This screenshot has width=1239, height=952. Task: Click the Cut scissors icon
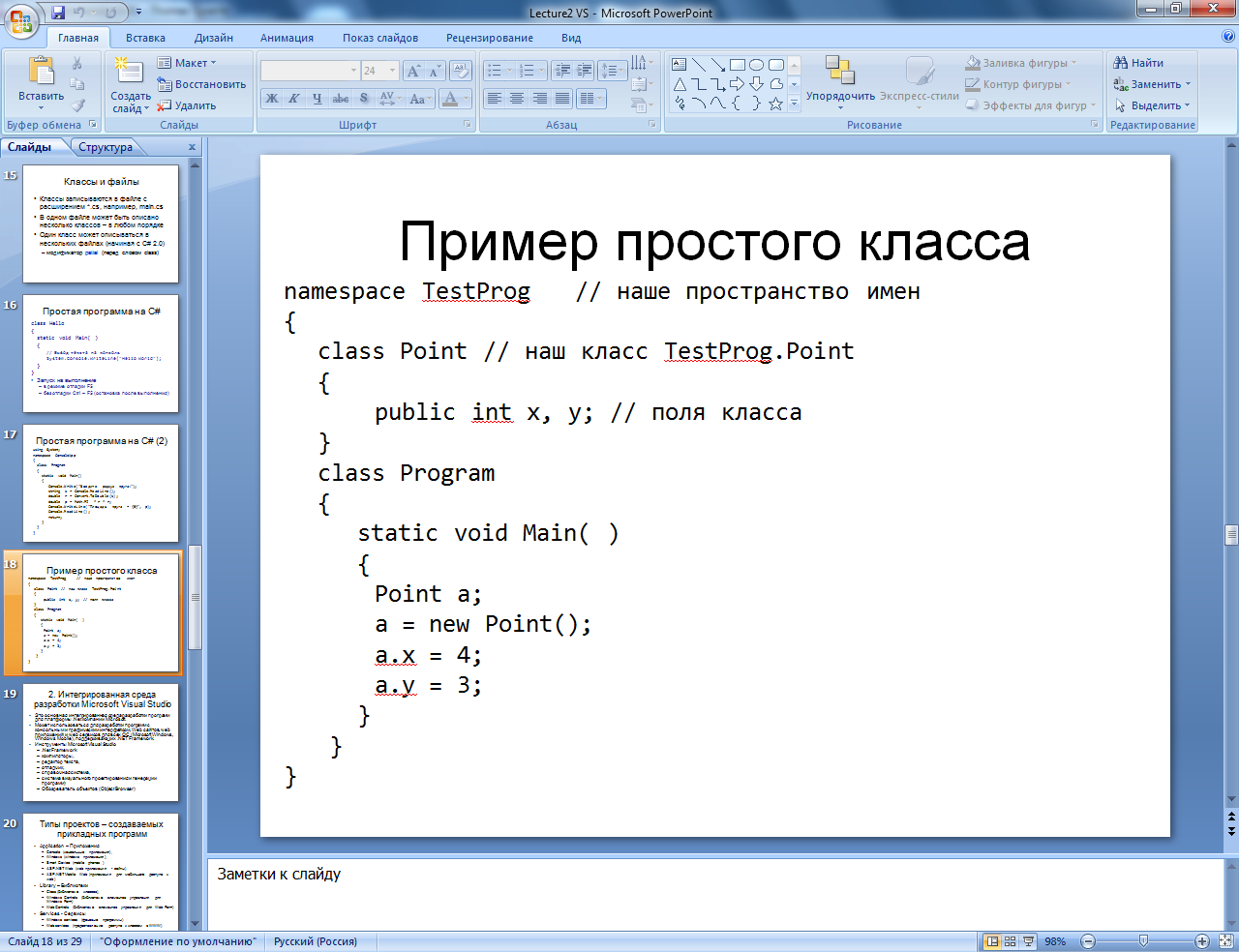click(x=76, y=63)
